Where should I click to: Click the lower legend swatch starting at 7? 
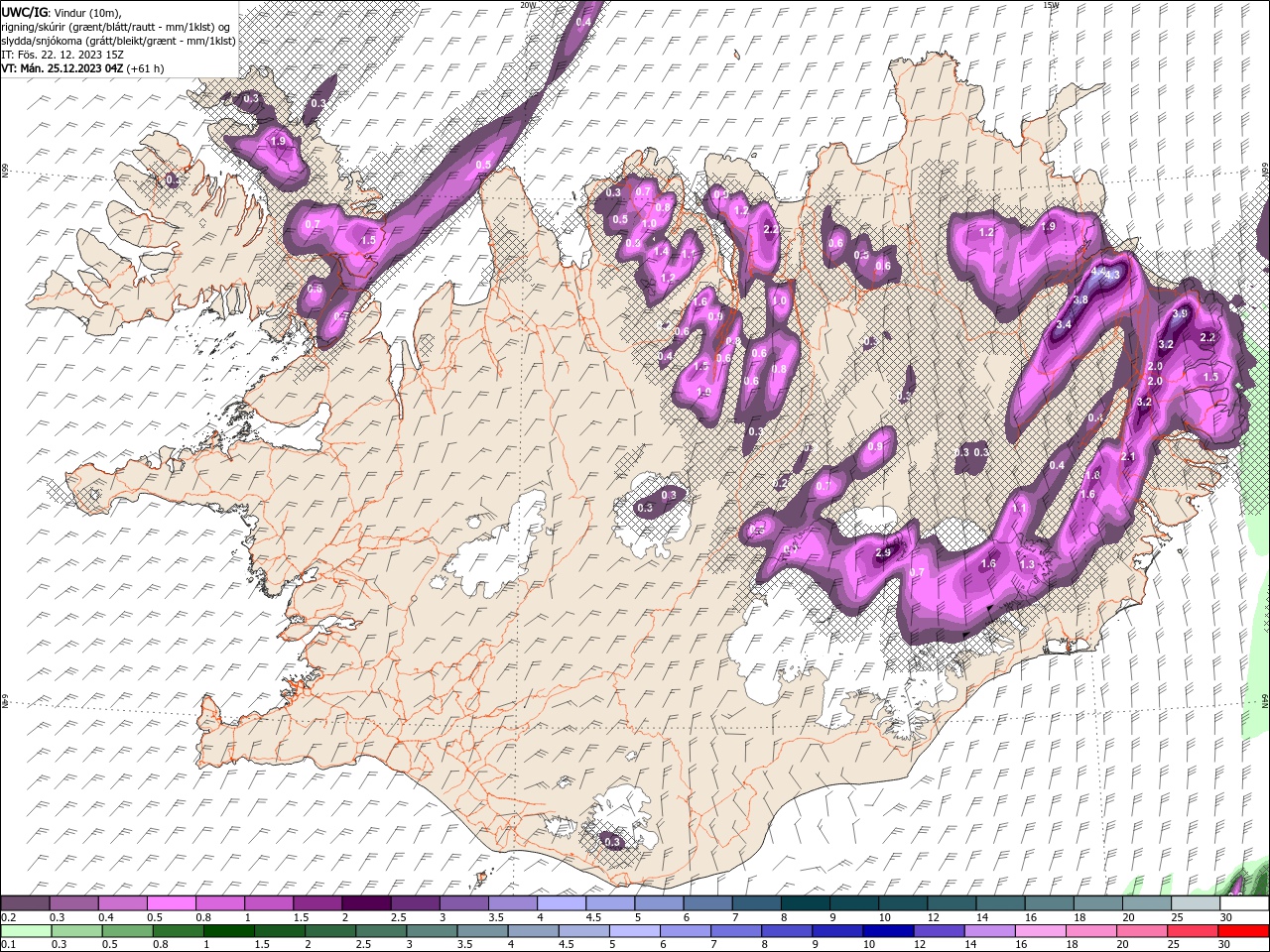(x=736, y=931)
